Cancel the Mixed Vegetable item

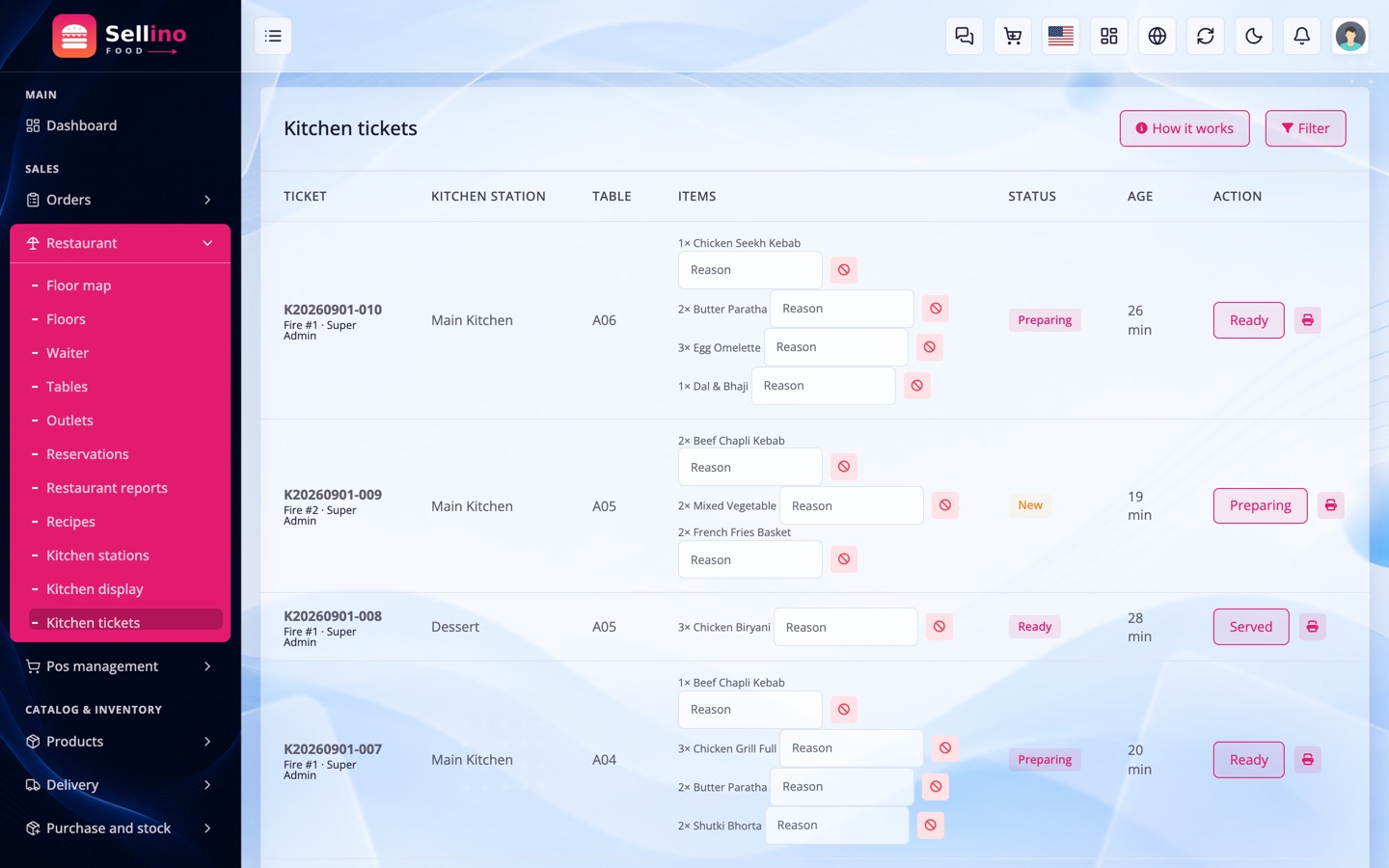pos(945,505)
